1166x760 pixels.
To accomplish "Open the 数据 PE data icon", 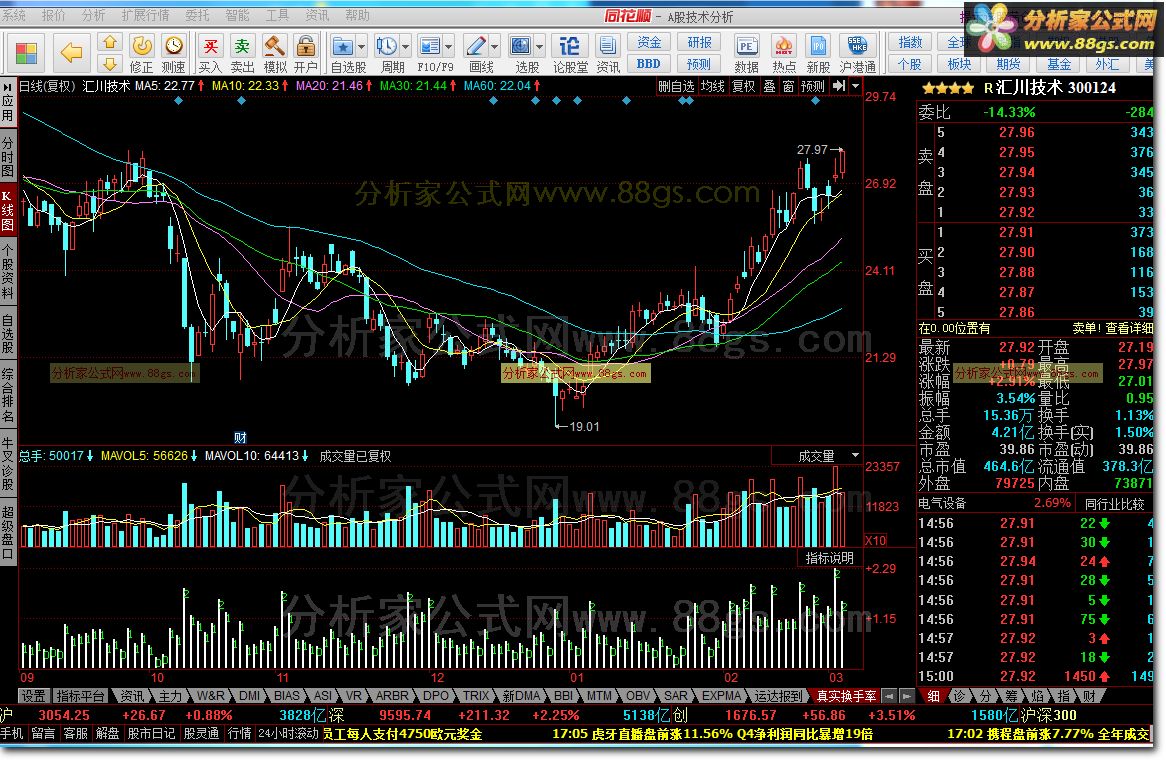I will coord(747,53).
